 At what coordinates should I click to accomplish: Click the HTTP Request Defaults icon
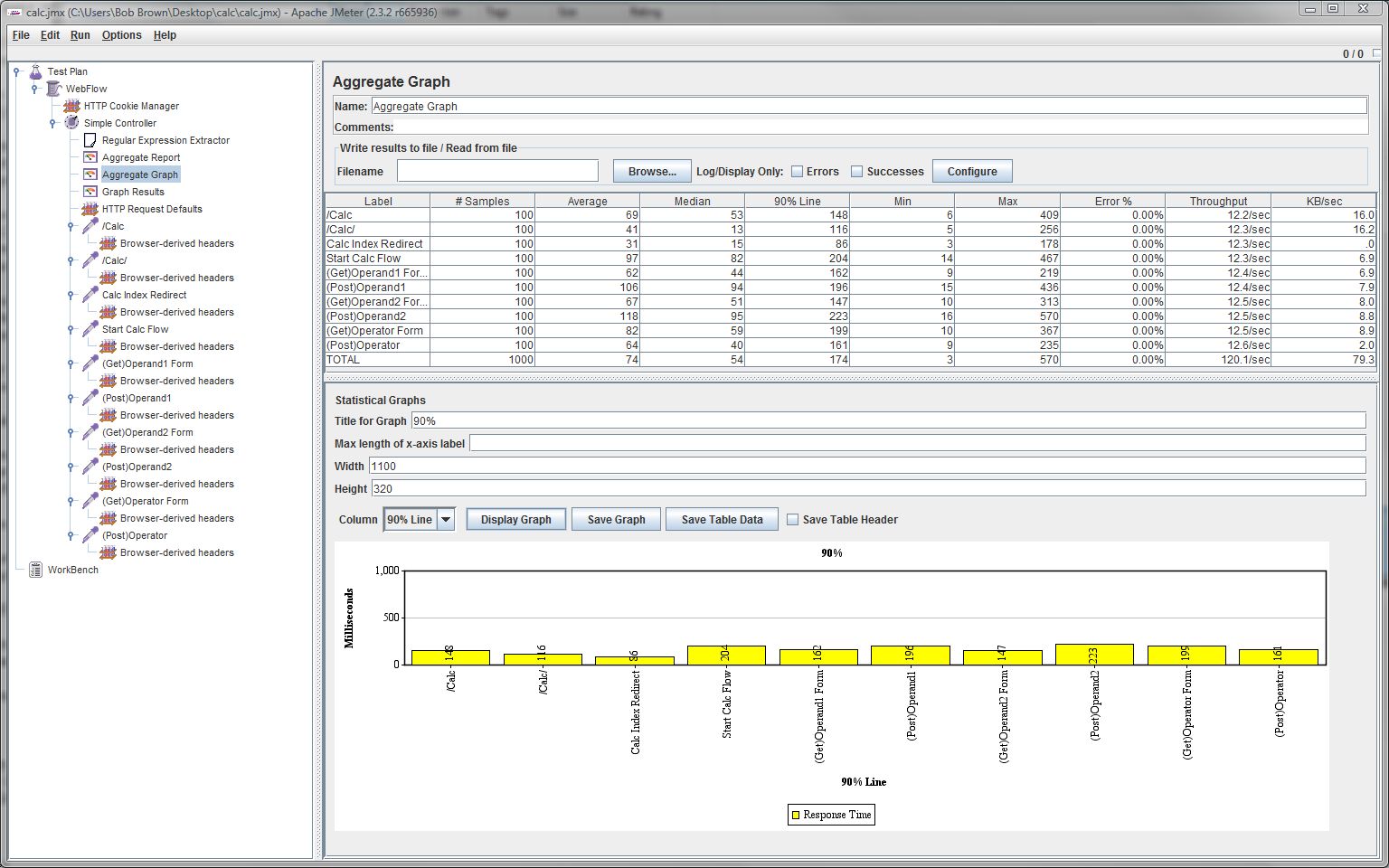tap(90, 209)
